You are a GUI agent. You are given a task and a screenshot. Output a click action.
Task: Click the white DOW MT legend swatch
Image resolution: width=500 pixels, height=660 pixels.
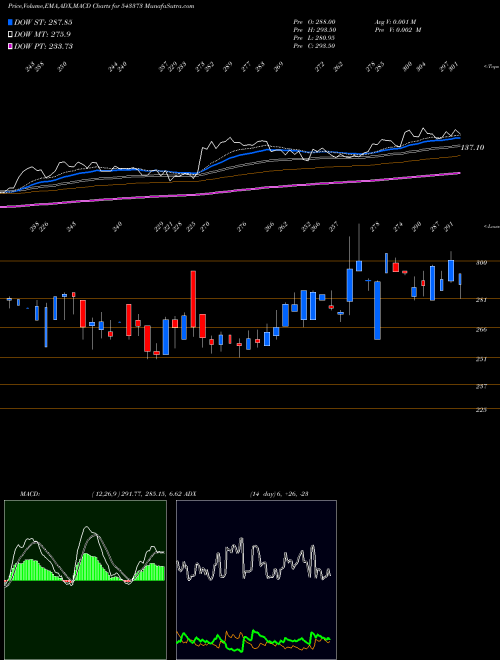[x=11, y=35]
